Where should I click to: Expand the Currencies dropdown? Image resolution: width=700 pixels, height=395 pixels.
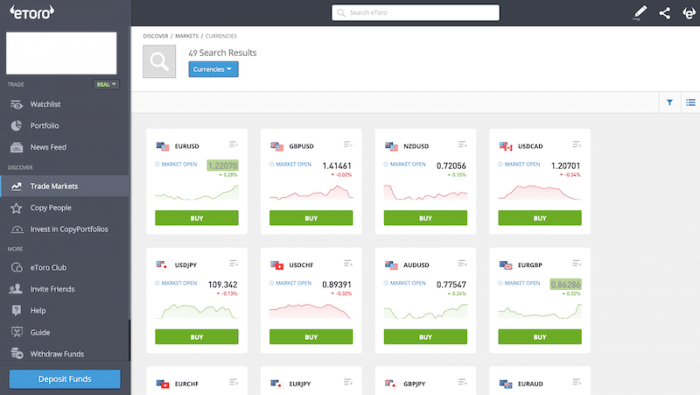213,69
